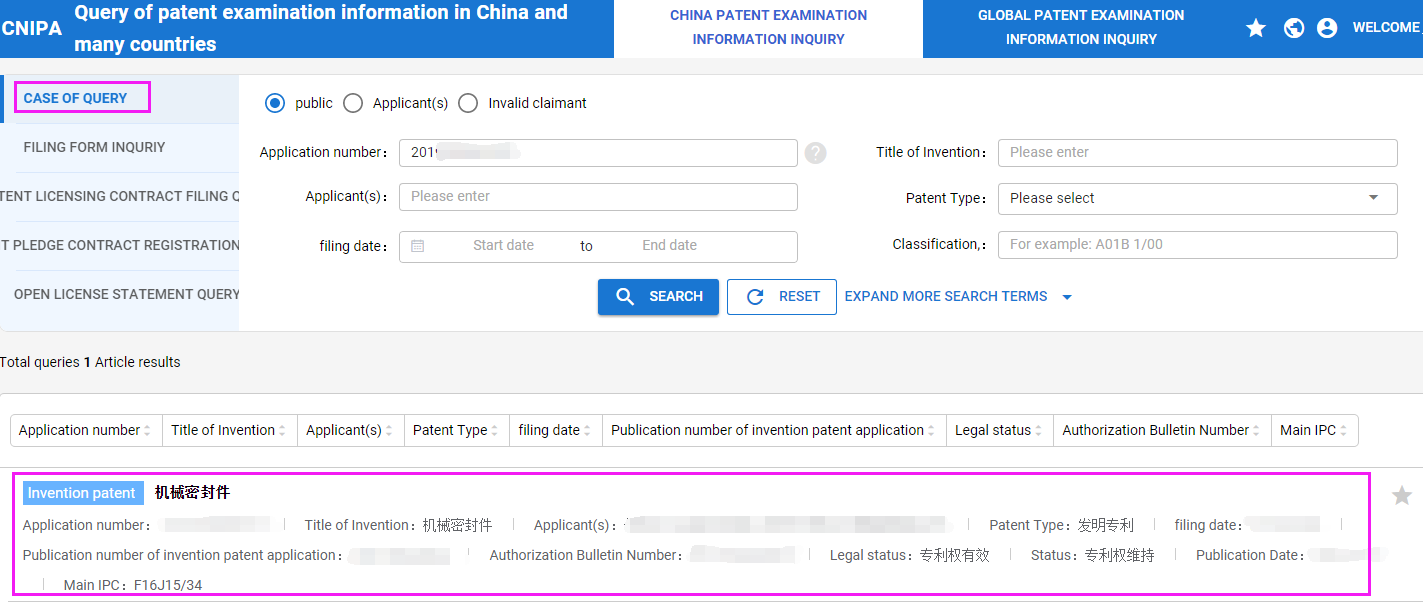The width and height of the screenshot is (1423, 611).
Task: Open Pledge Contract Registration sidebar item
Action: click(x=120, y=245)
